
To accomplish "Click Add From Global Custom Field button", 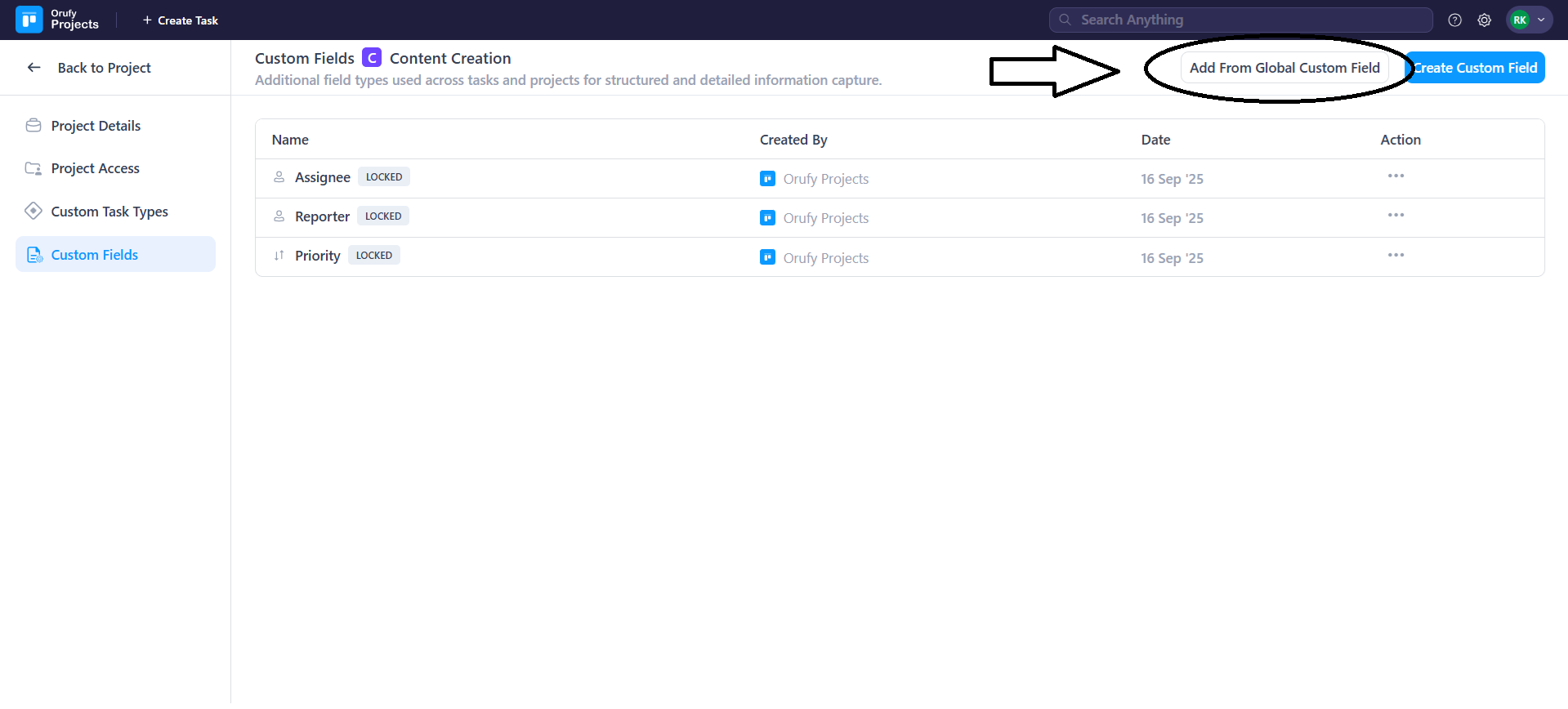I will (1284, 68).
